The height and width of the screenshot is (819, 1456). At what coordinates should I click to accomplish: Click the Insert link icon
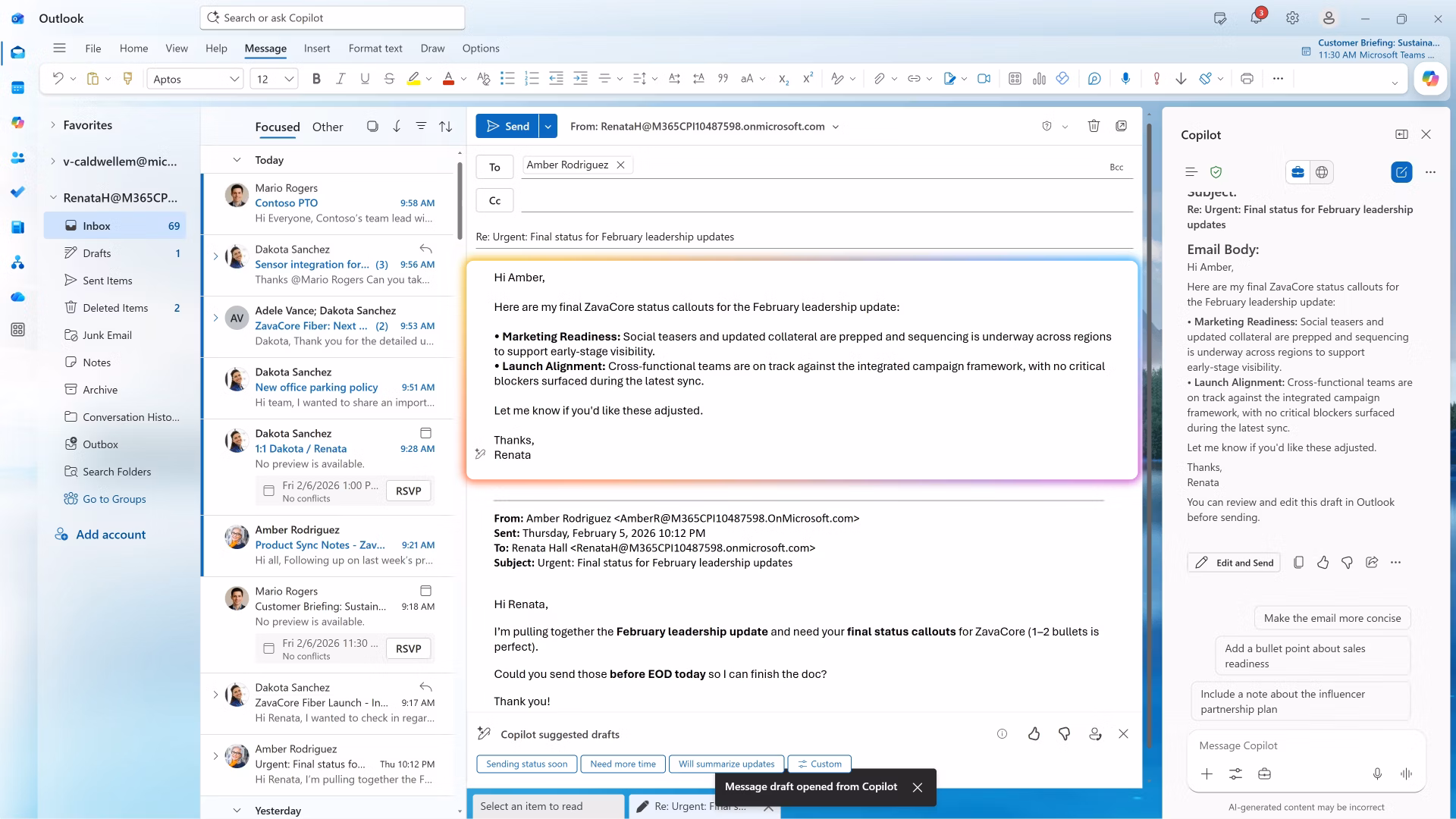click(914, 79)
